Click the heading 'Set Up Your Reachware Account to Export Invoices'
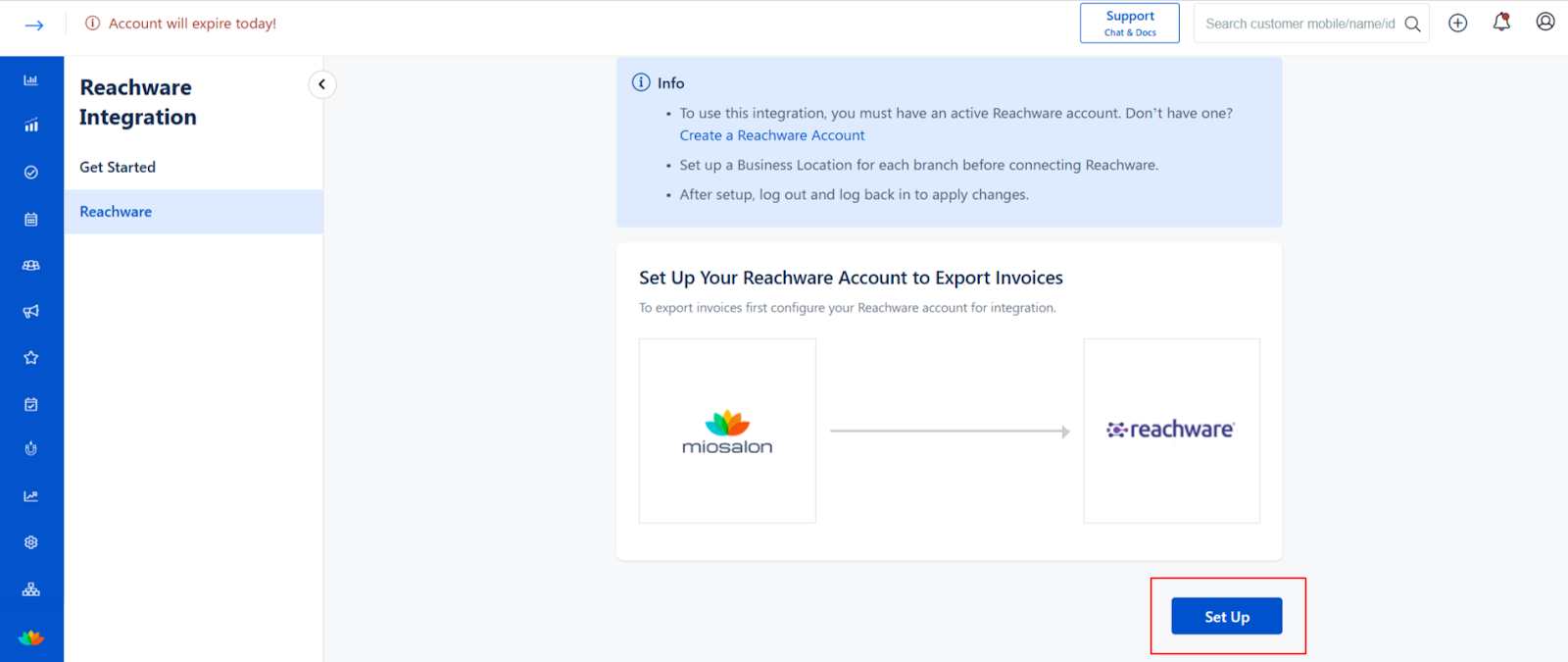Image resolution: width=1568 pixels, height=662 pixels. pos(851,278)
